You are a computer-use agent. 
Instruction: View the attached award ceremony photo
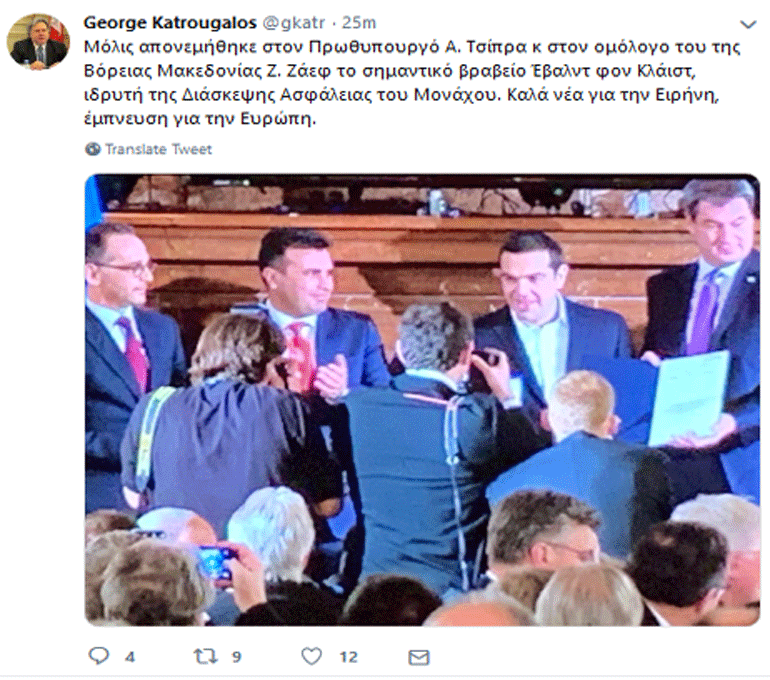[422, 400]
